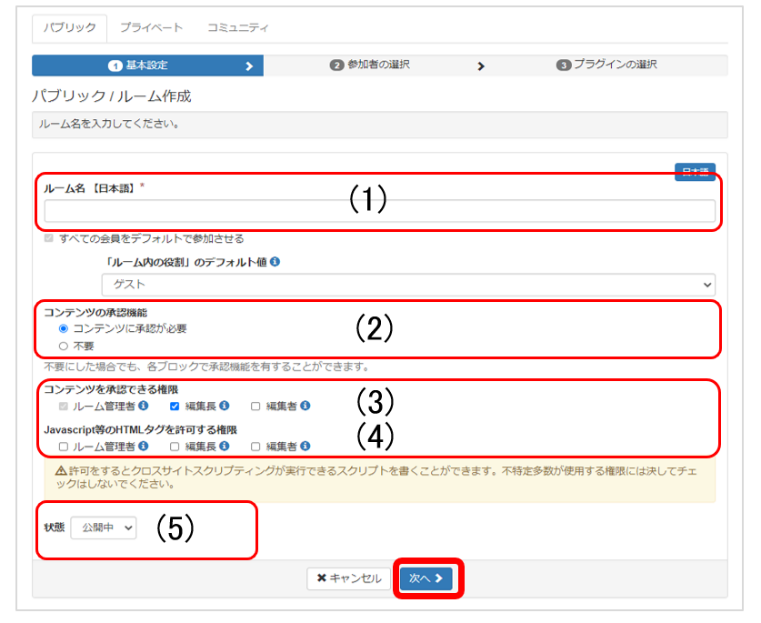Uncheck 編集長 under コンテンツを承認できる権限
The height and width of the screenshot is (623, 761).
(174, 406)
